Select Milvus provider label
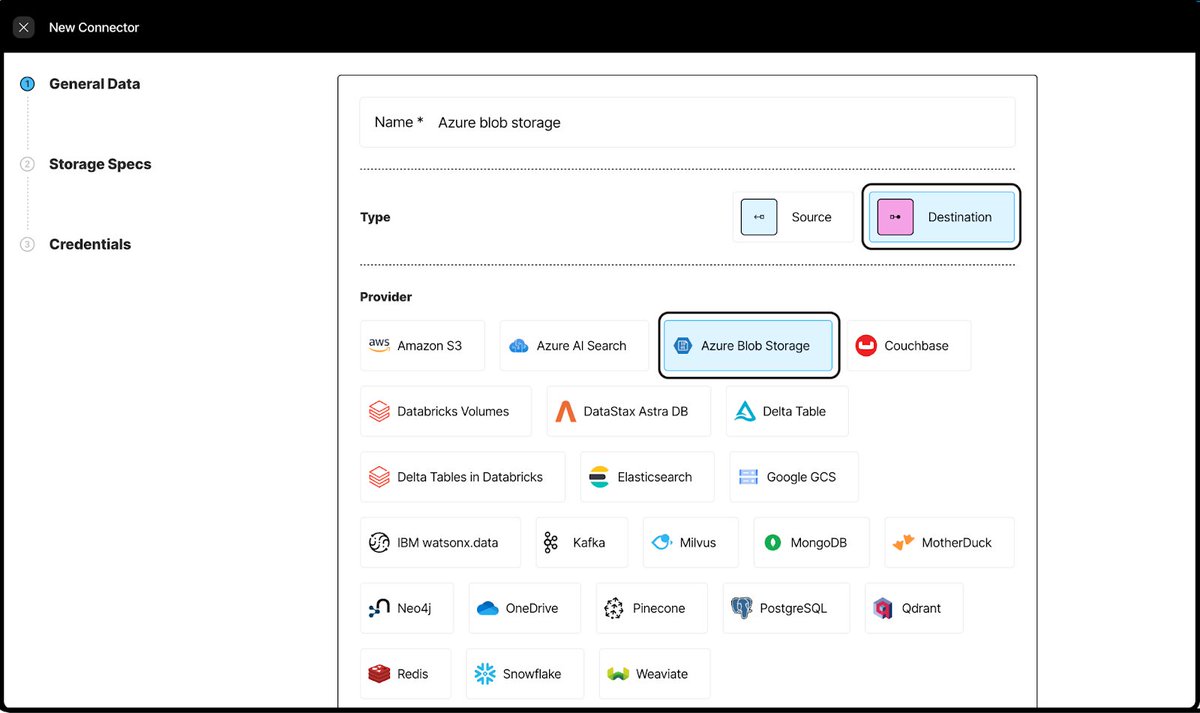1200x713 pixels. point(698,543)
